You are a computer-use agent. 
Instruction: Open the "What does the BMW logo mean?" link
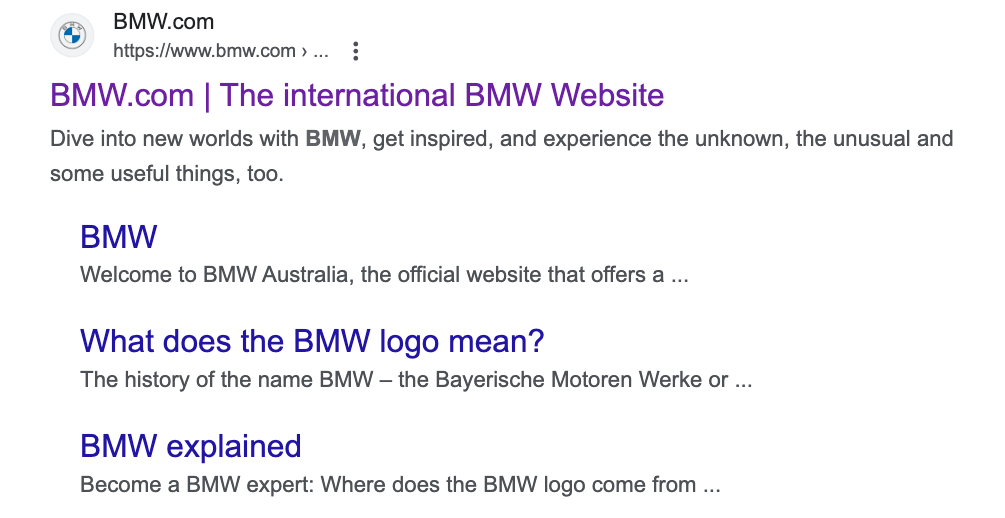[x=312, y=341]
